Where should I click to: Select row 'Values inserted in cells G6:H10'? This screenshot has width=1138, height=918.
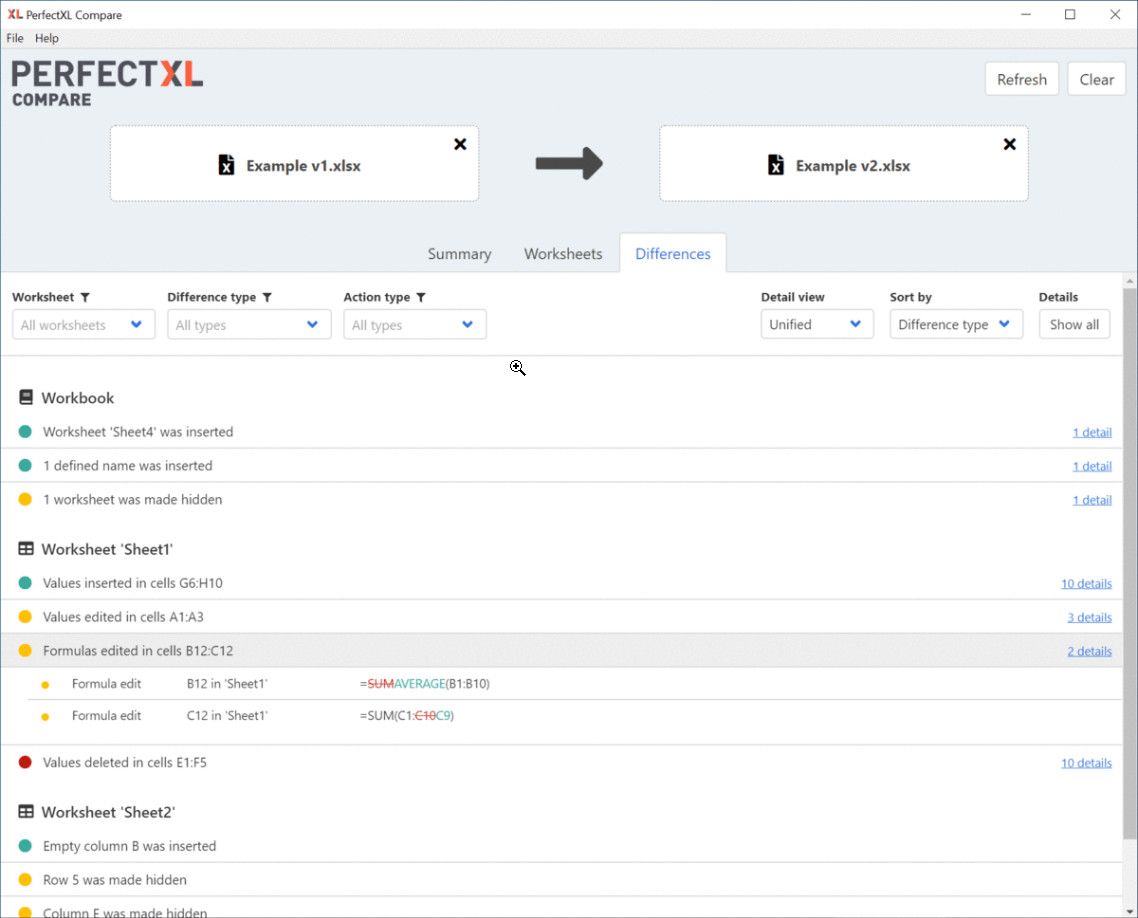562,583
